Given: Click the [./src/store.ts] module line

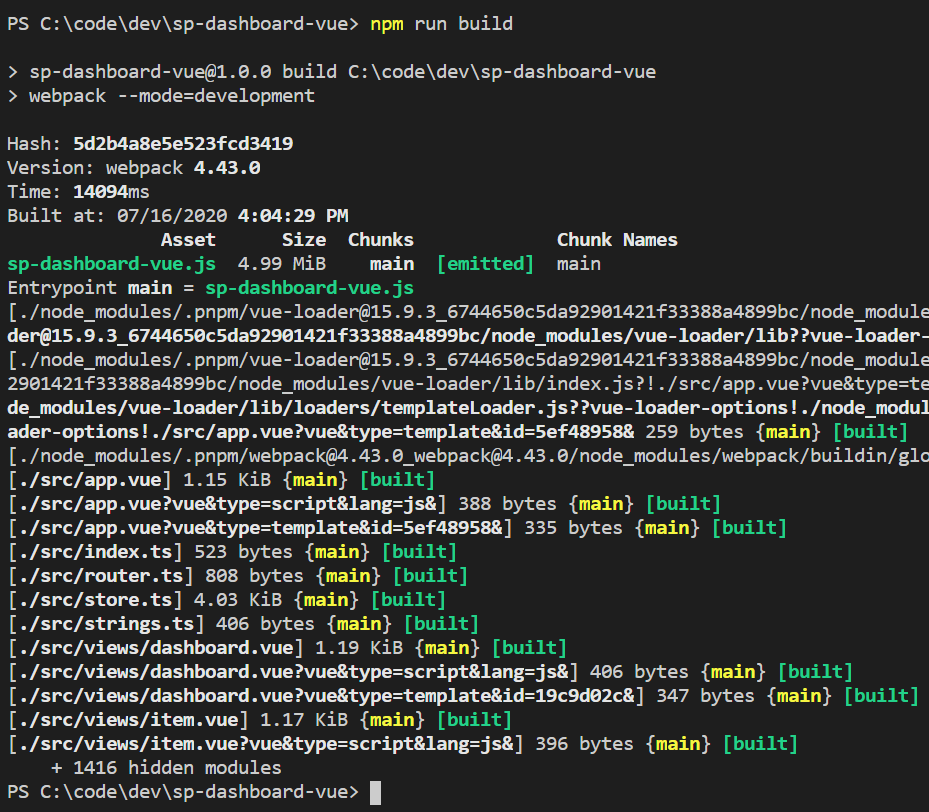Looking at the screenshot, I should 227,600.
